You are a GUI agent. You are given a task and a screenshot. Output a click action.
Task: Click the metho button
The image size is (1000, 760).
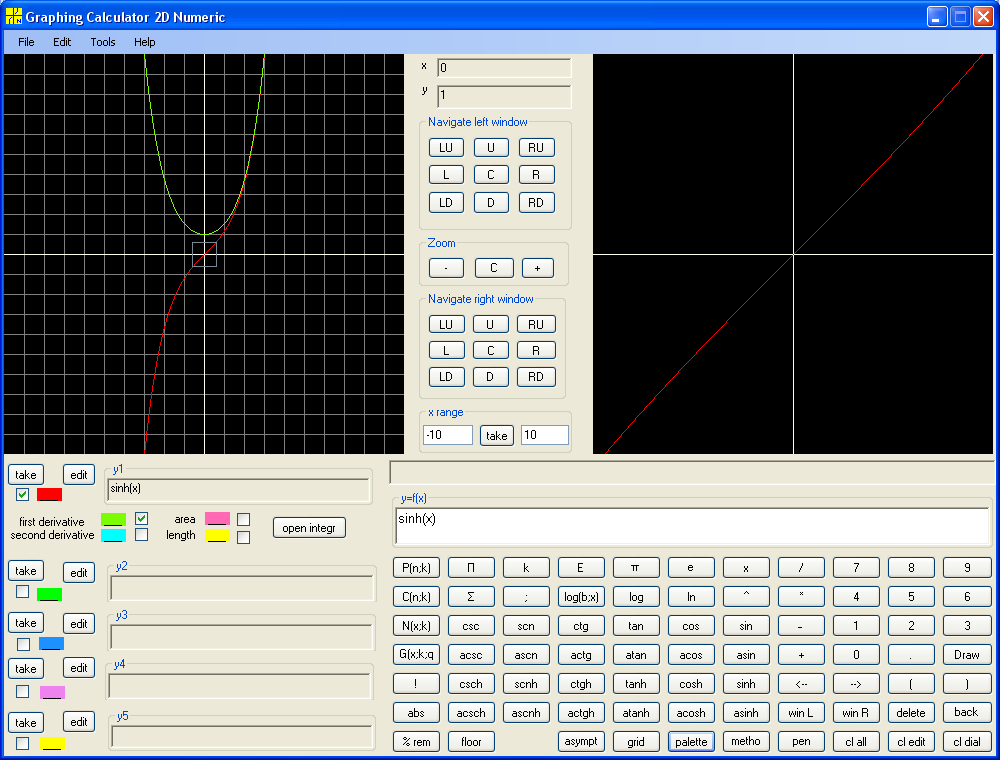[746, 741]
